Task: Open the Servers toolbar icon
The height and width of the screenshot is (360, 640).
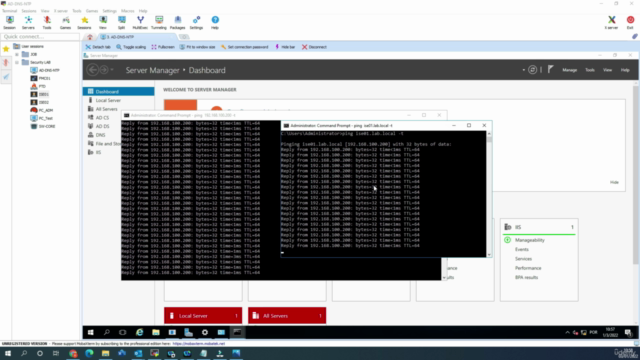Action: (x=28, y=22)
